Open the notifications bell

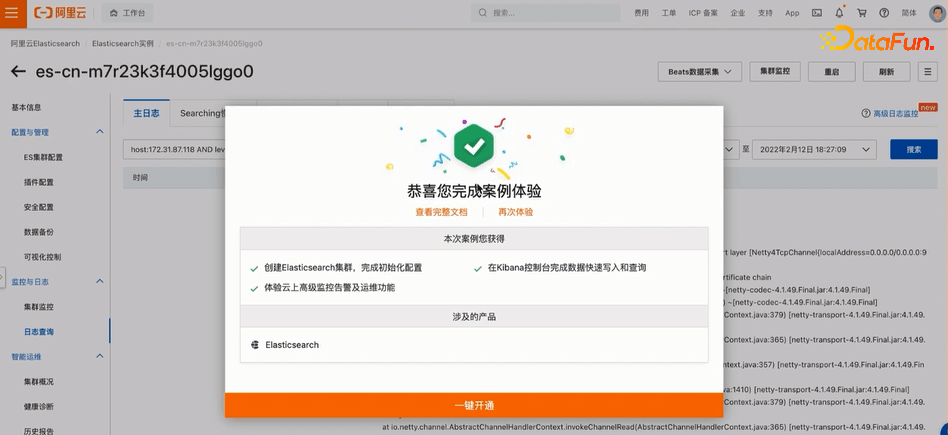(x=839, y=13)
